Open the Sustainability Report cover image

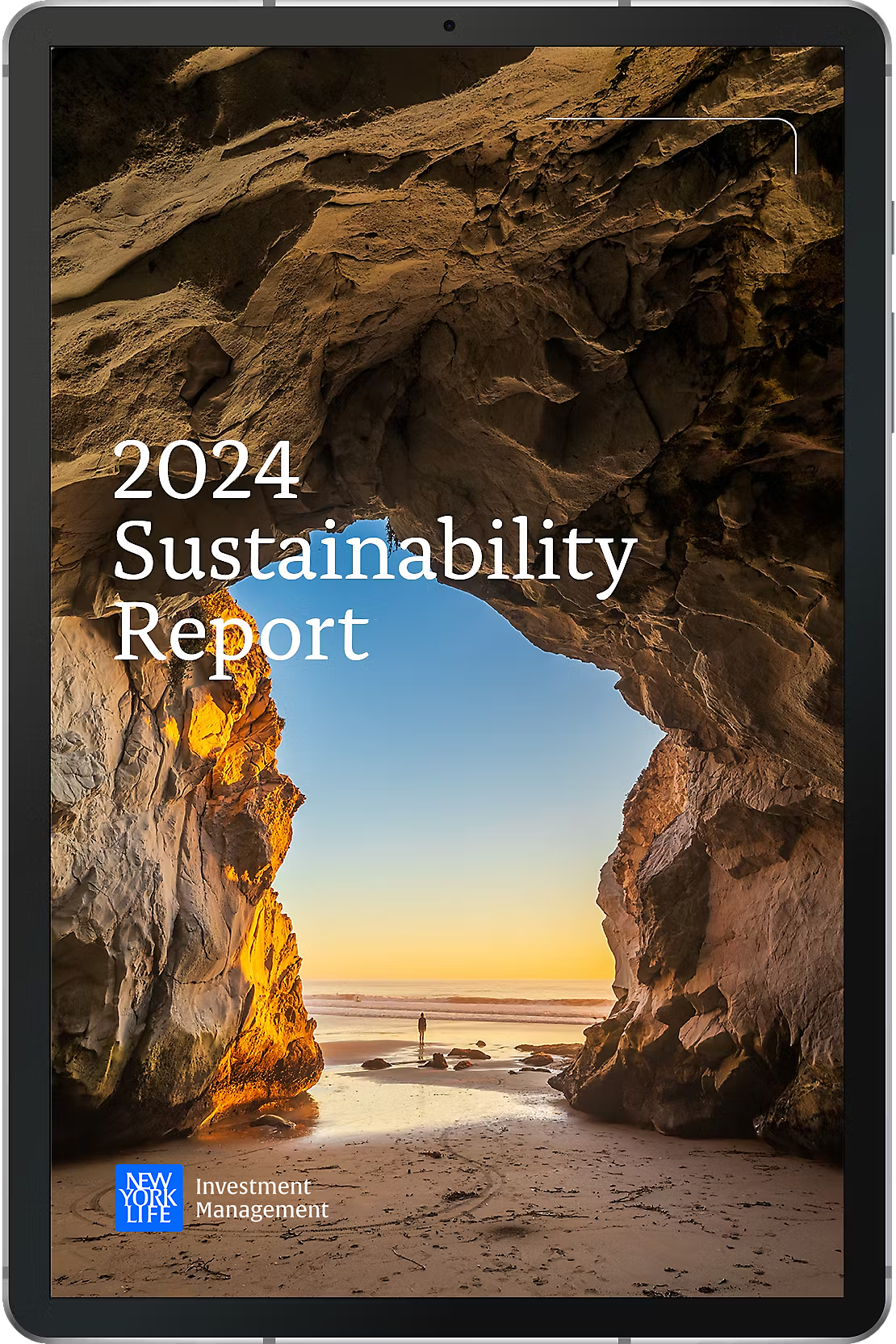[x=447, y=672]
